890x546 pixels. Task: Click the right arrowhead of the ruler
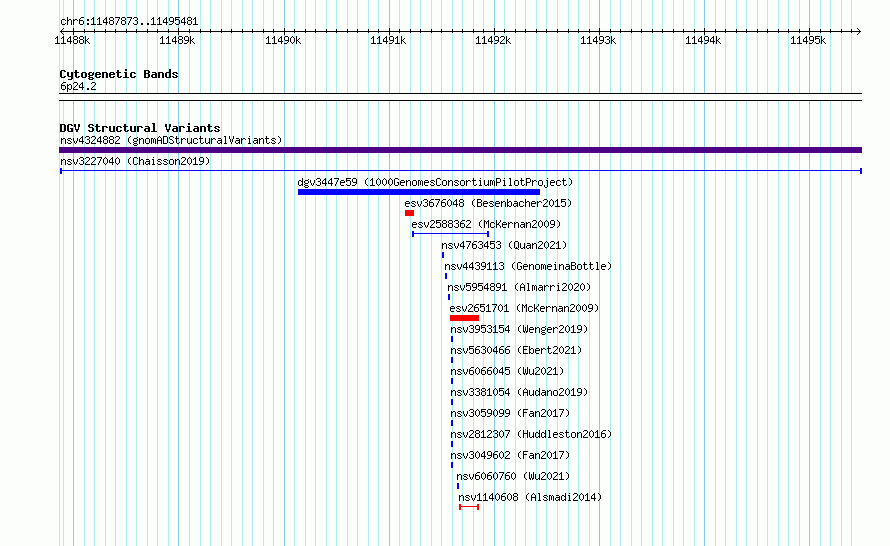coord(859,31)
